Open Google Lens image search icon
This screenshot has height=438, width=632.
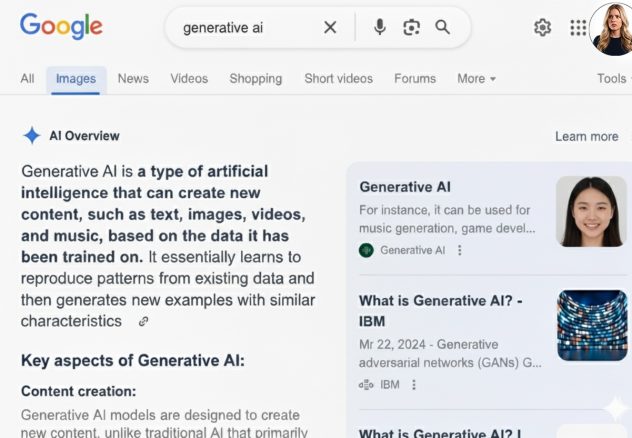click(412, 27)
